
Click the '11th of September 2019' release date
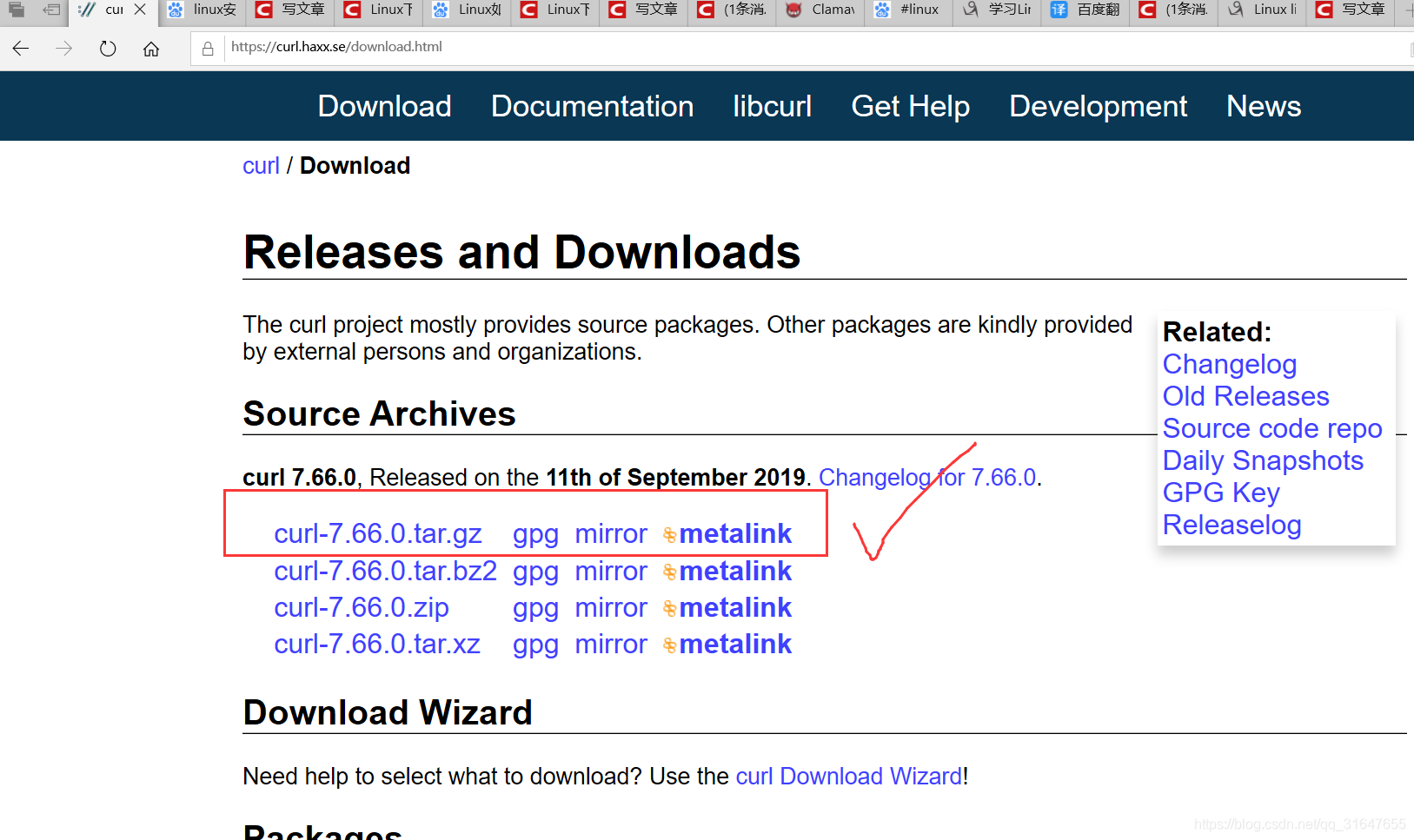(x=675, y=477)
